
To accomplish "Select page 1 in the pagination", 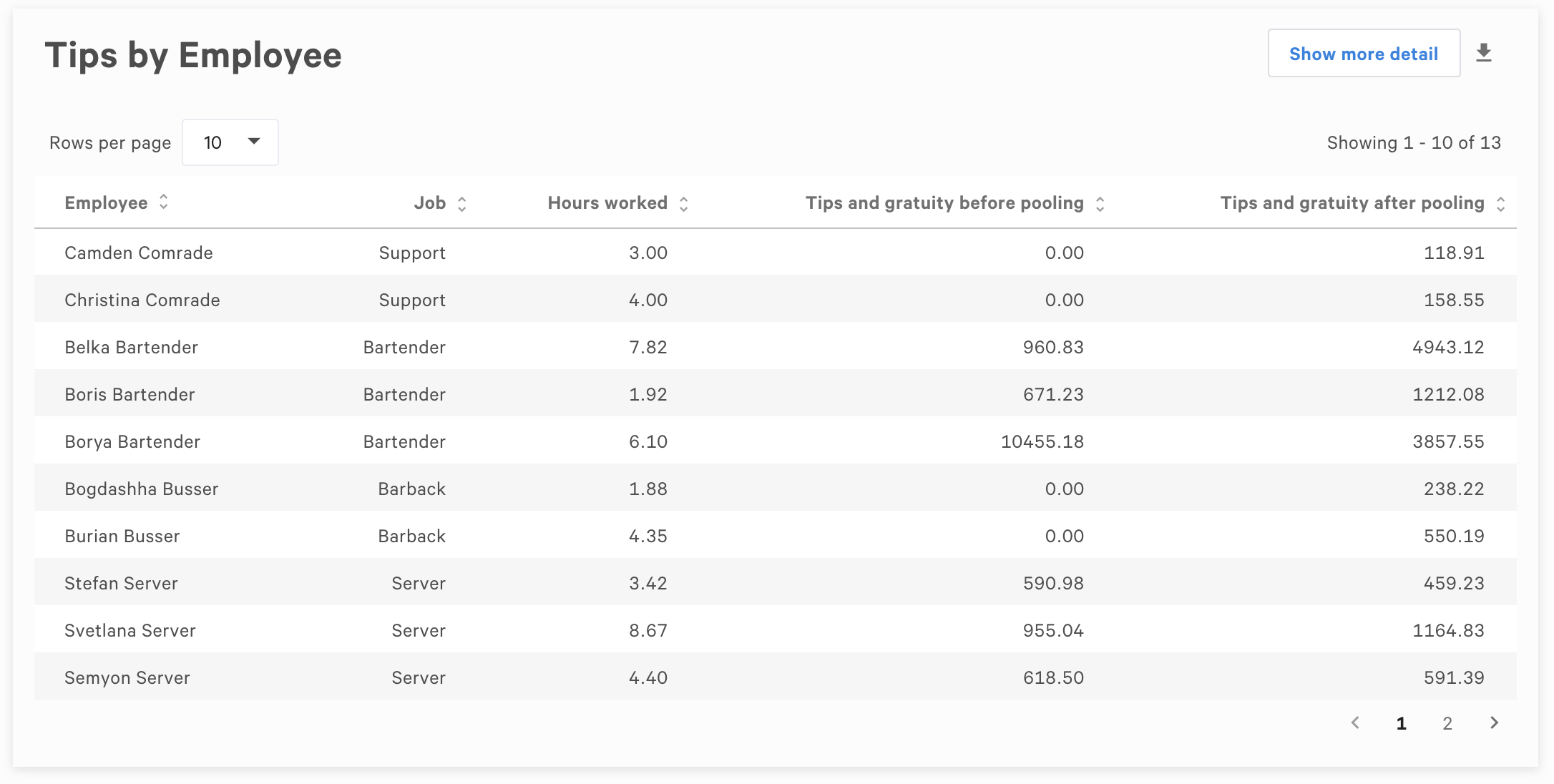I will tap(1401, 723).
